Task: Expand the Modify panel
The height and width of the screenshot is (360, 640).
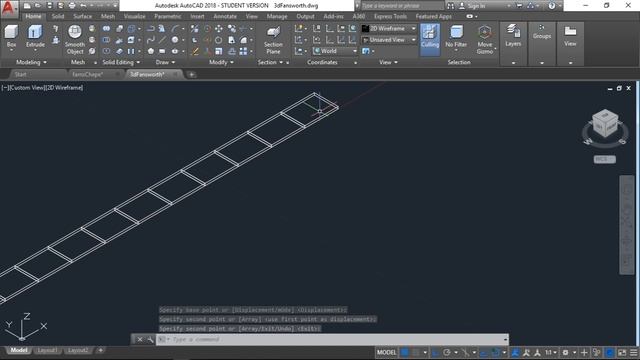Action: coord(221,62)
